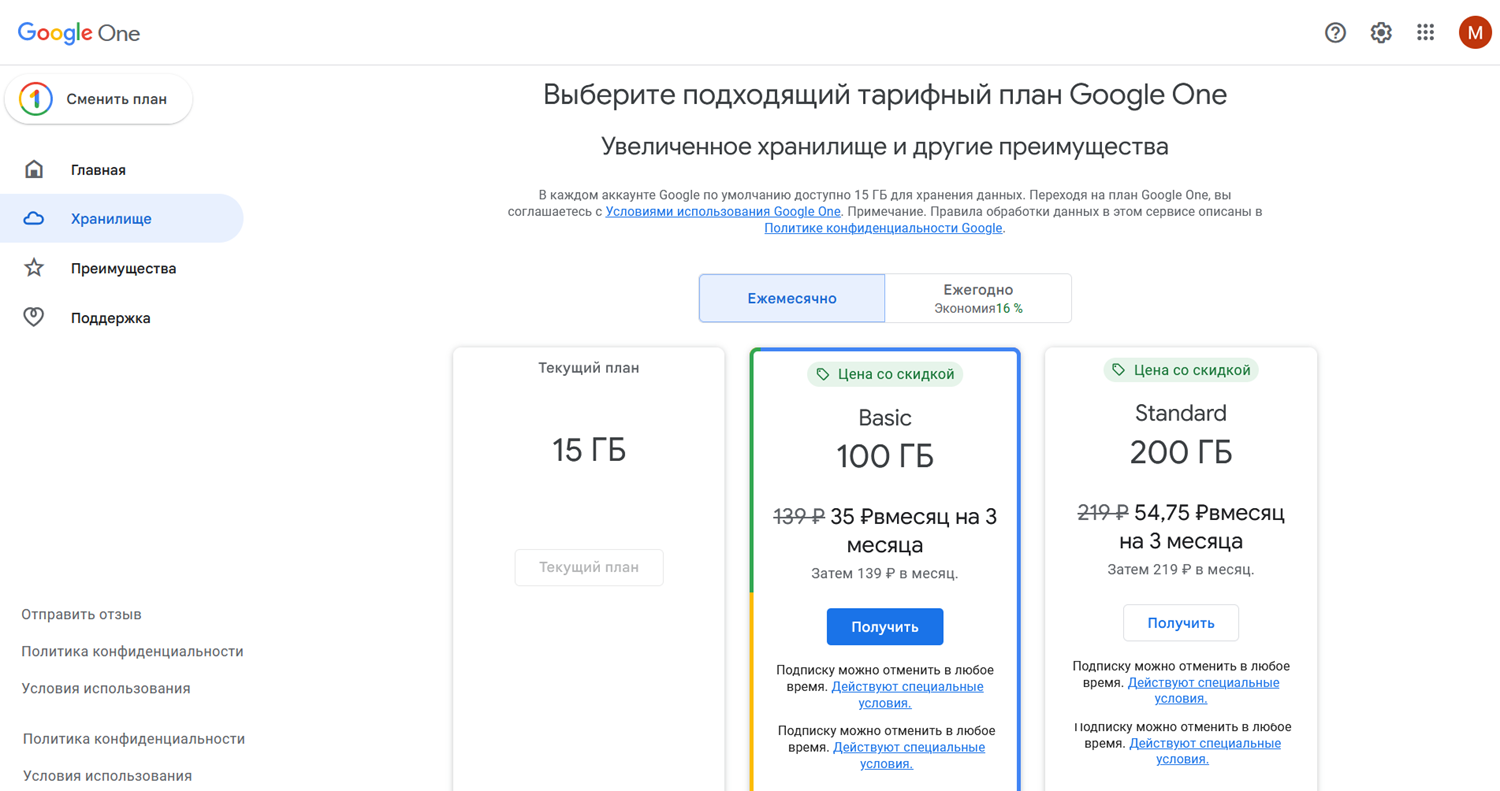Click the Текущий план heading on first card
Viewport: 1500px width, 791px height.
click(x=589, y=368)
